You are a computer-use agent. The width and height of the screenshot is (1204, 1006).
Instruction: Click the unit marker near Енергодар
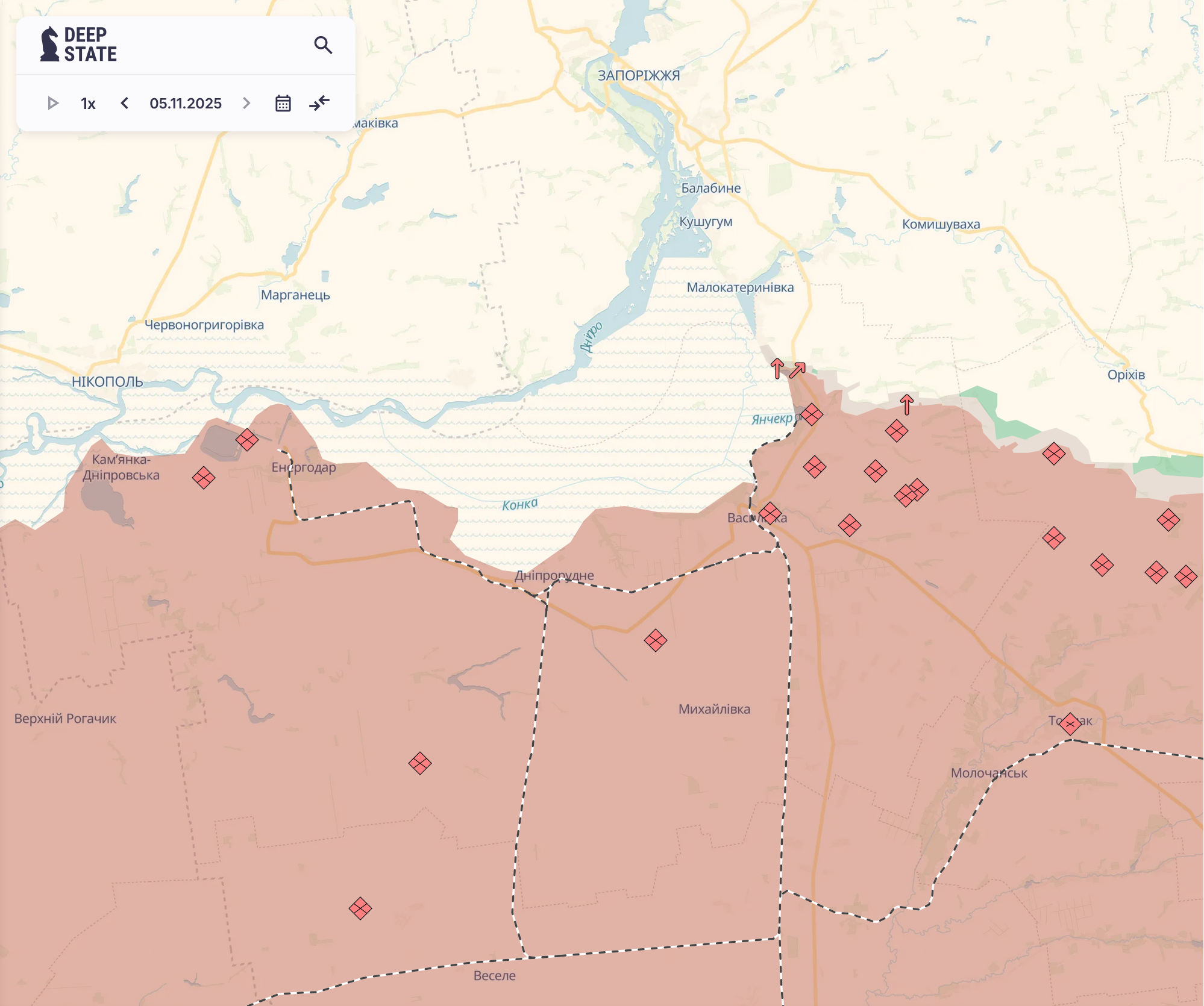[x=247, y=440]
